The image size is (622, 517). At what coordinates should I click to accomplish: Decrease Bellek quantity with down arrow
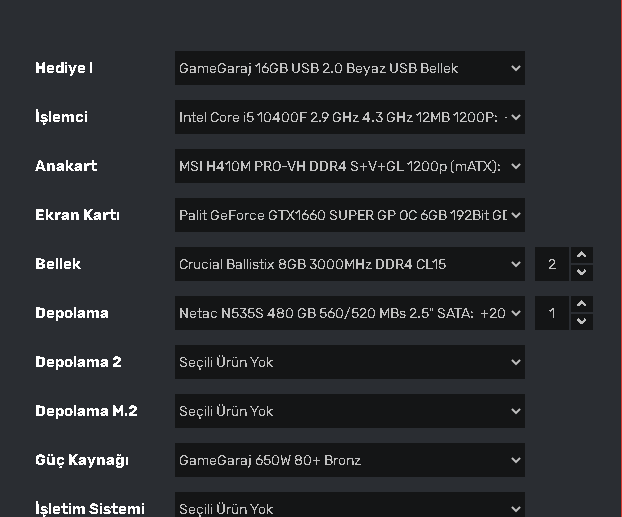[x=582, y=272]
